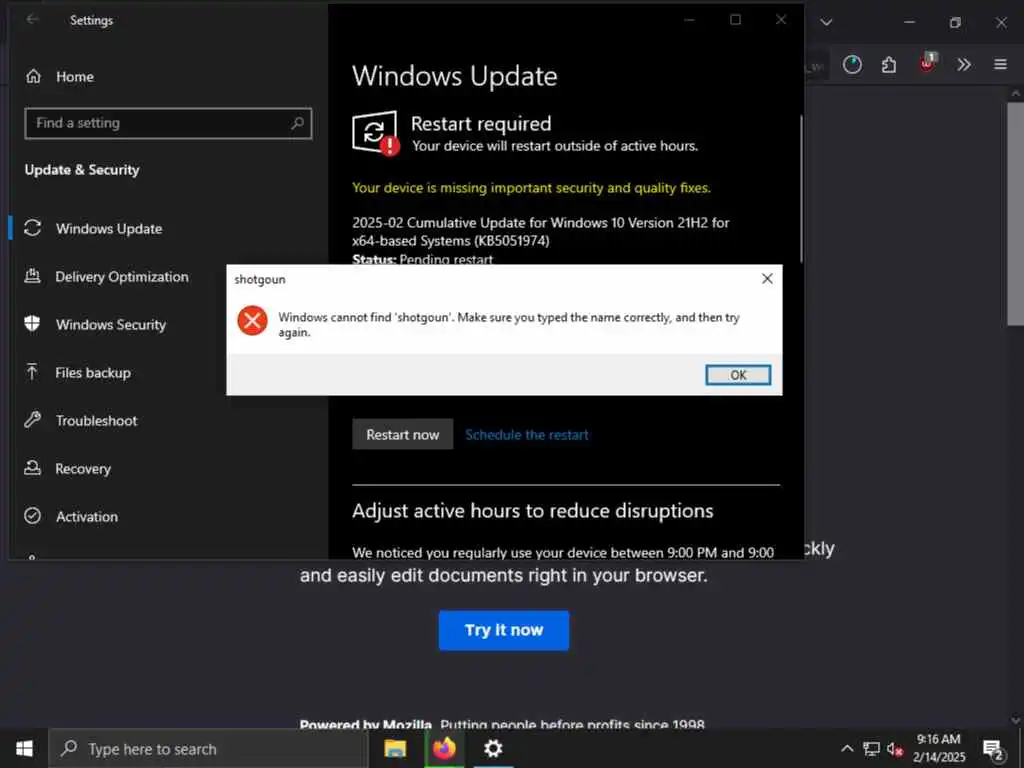Click the Windows Update sync icon in sidebar
Viewport: 1024px width, 768px height.
(33, 228)
